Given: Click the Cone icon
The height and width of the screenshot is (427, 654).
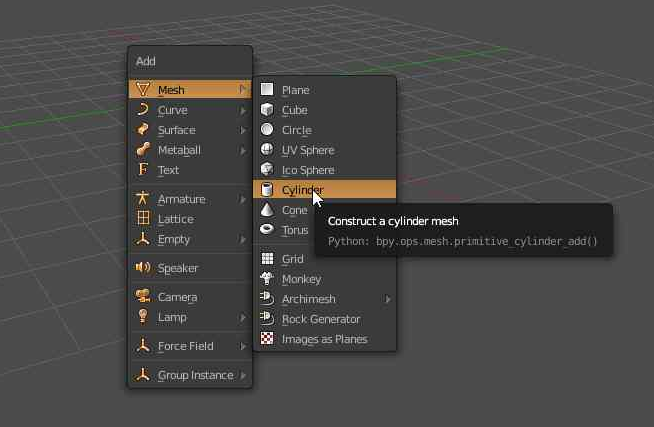Looking at the screenshot, I should point(267,210).
